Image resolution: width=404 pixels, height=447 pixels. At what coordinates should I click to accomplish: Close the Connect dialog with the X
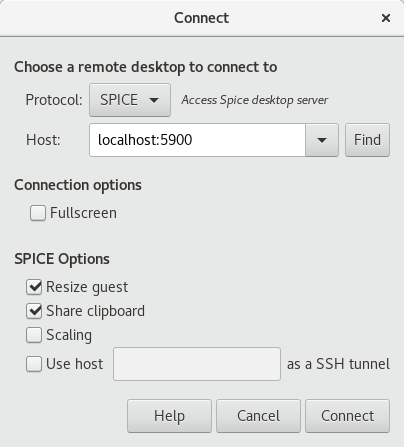pos(386,18)
